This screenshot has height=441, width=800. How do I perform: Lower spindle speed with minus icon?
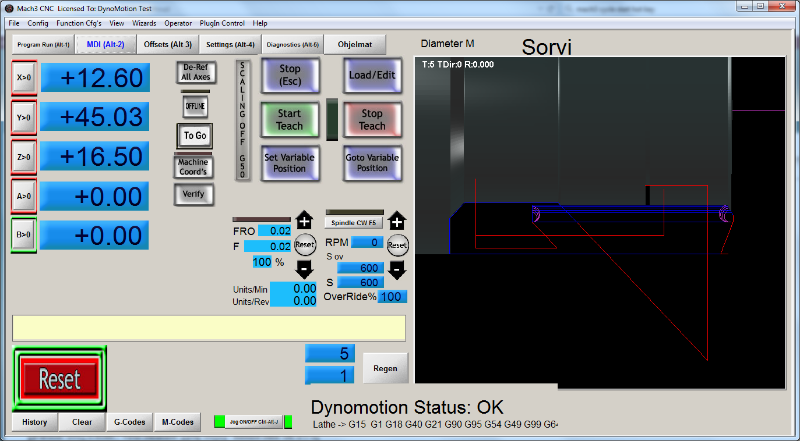tap(397, 268)
